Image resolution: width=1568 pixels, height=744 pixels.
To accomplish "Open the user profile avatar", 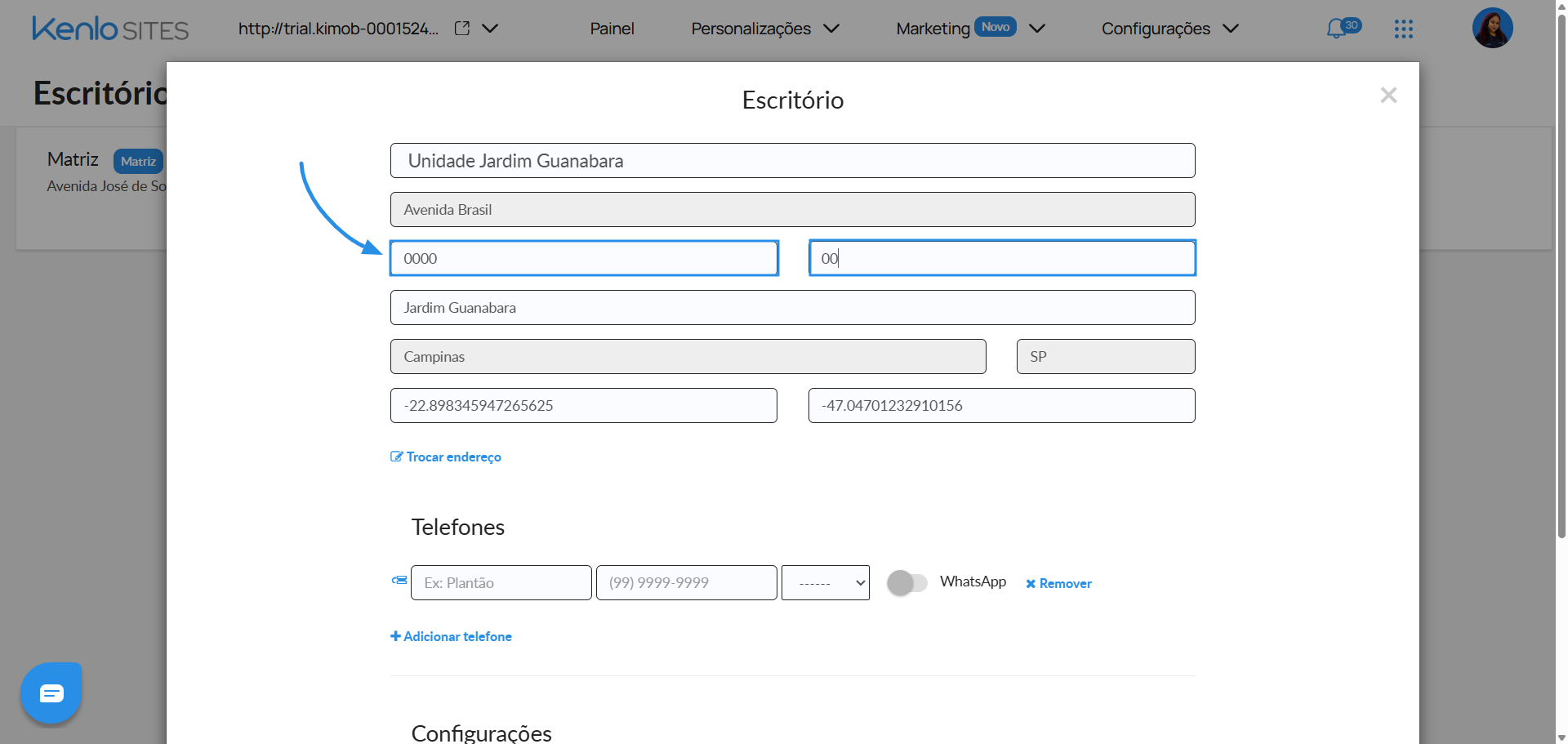I will point(1492,28).
